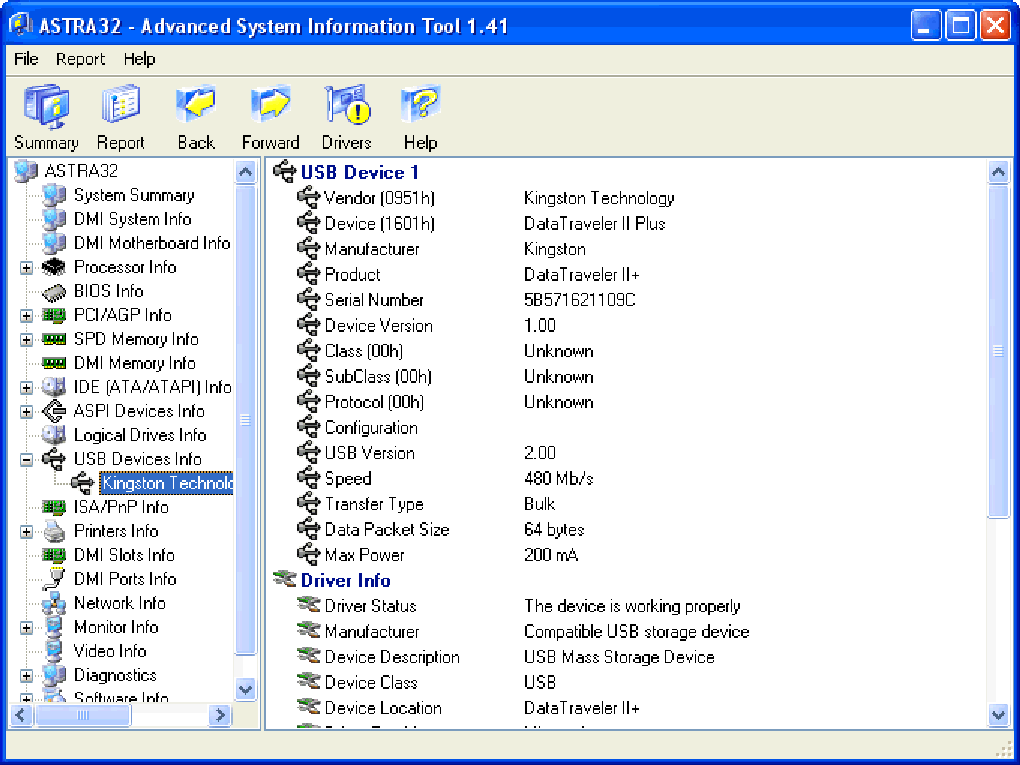
Task: Select the ASTRA32 root node icon
Action: point(26,171)
